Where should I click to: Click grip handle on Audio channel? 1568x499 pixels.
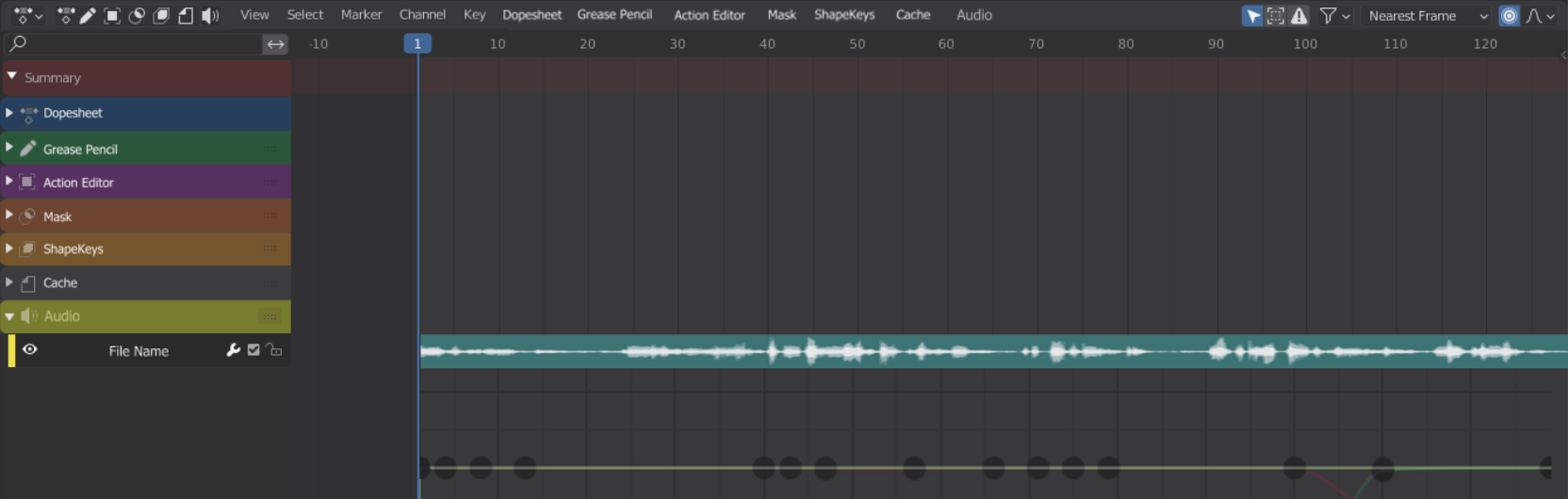click(x=269, y=316)
